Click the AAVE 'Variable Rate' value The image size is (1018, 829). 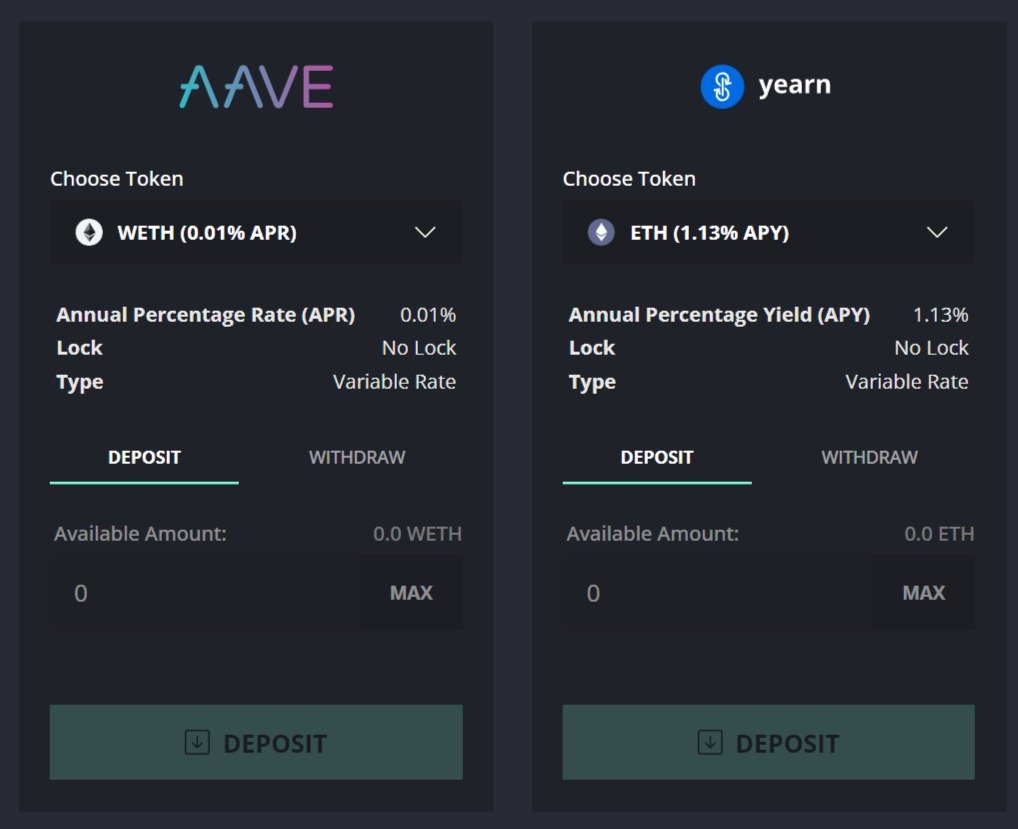[x=395, y=382]
